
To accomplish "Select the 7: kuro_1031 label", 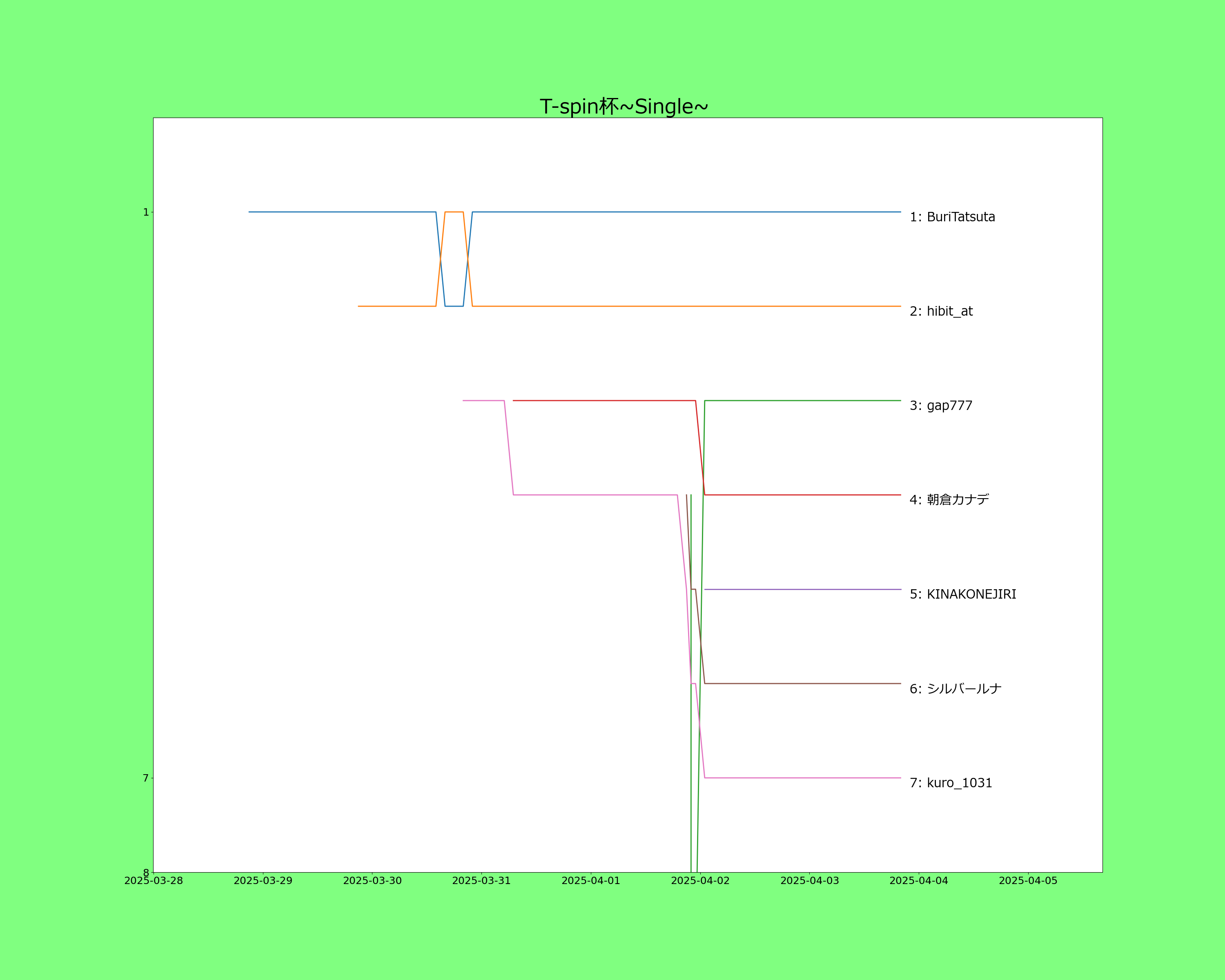I will coord(950,783).
